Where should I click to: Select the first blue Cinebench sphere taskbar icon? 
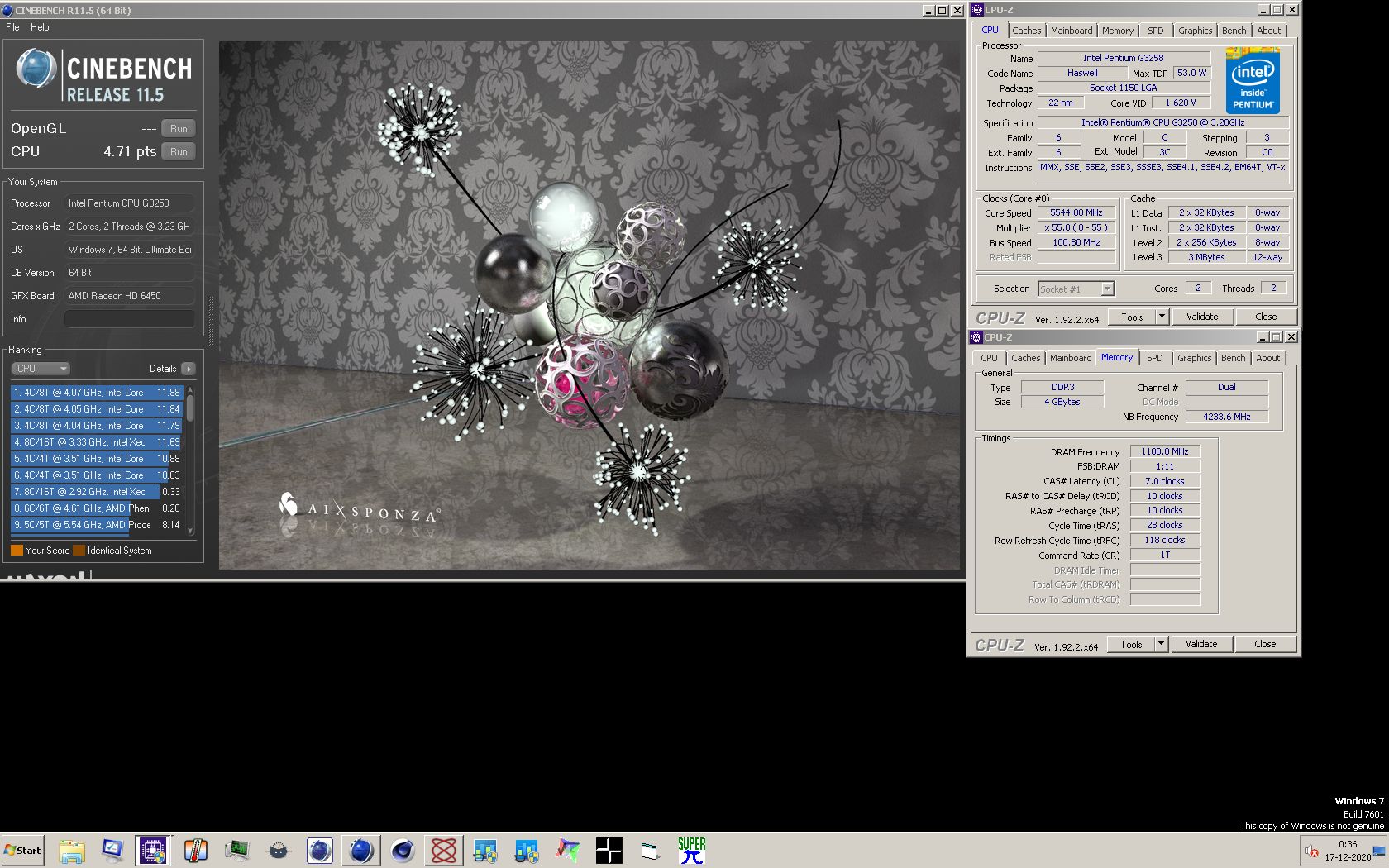319,850
